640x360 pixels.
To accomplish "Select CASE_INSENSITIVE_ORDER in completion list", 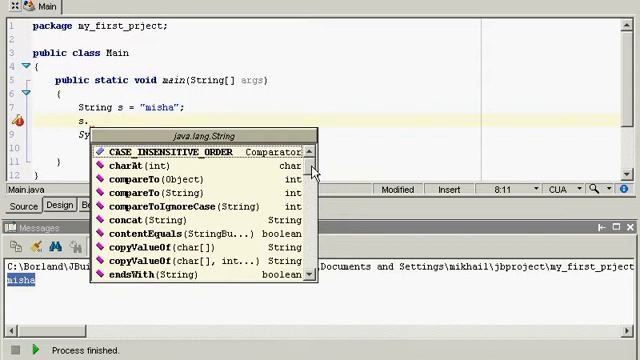I will [x=198, y=152].
